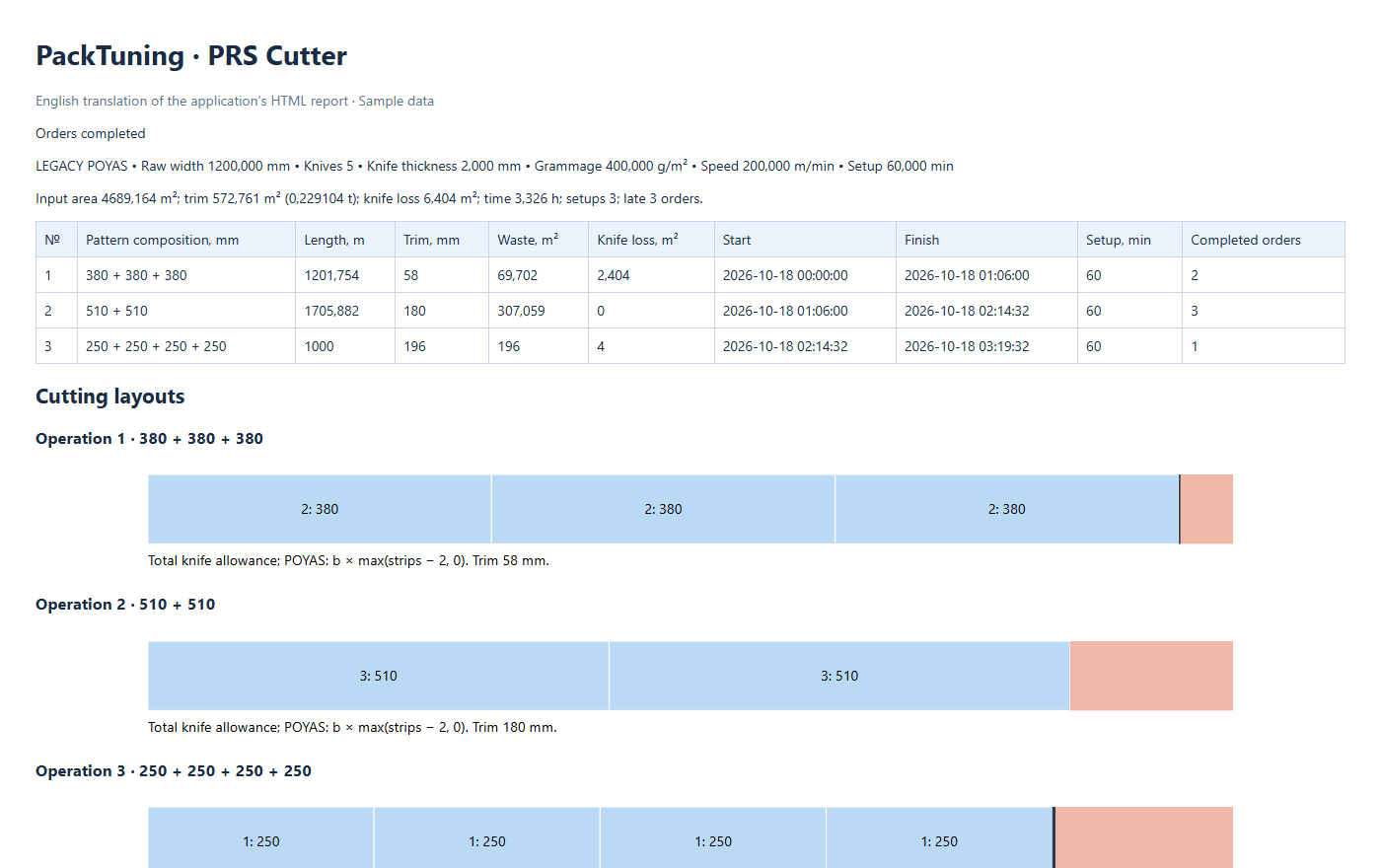Click the third 2: 380 strip block
The image size is (1381, 868).
click(1006, 509)
